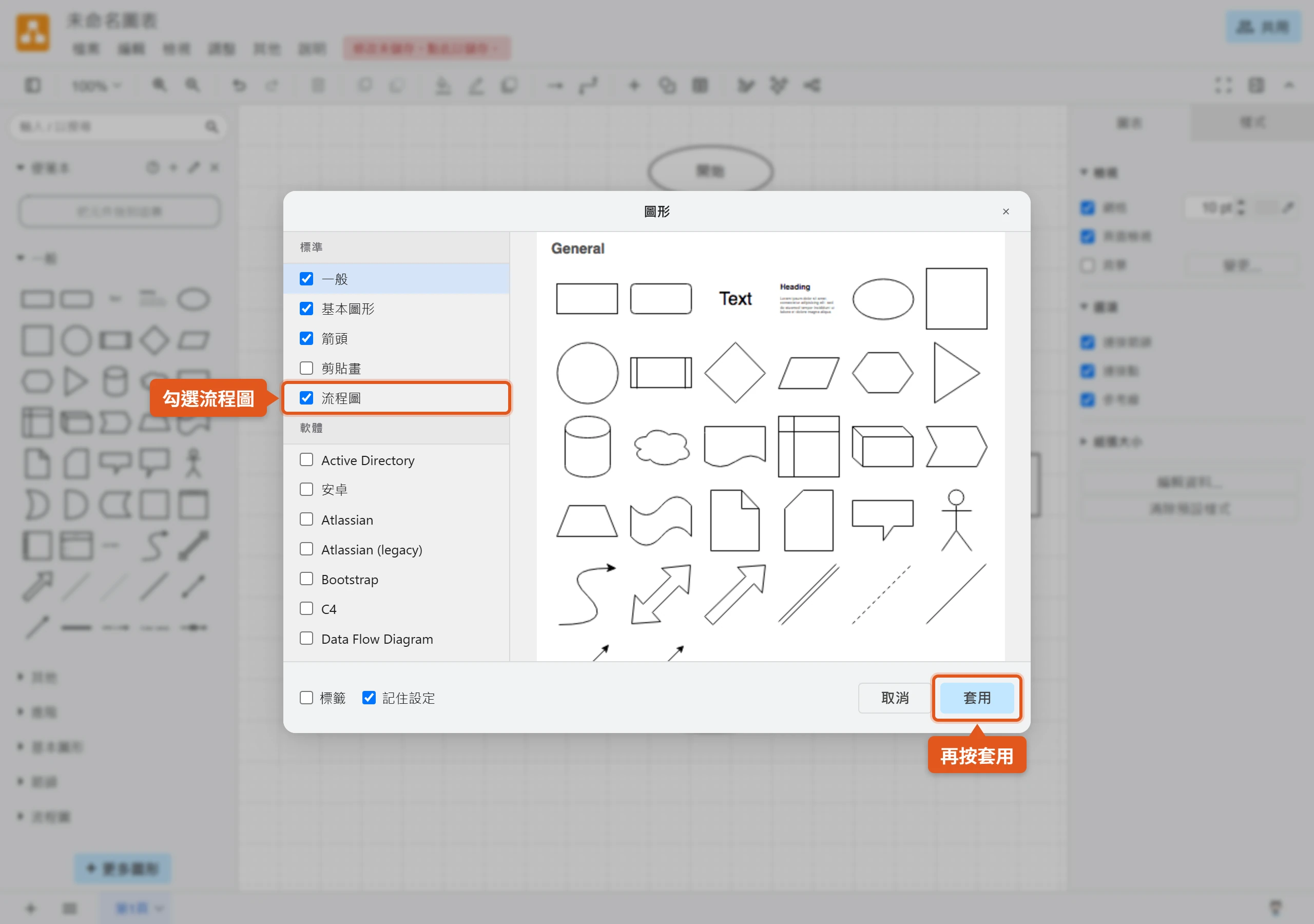Enable the Active Directory library
Screen dimensions: 1314x924
point(306,460)
